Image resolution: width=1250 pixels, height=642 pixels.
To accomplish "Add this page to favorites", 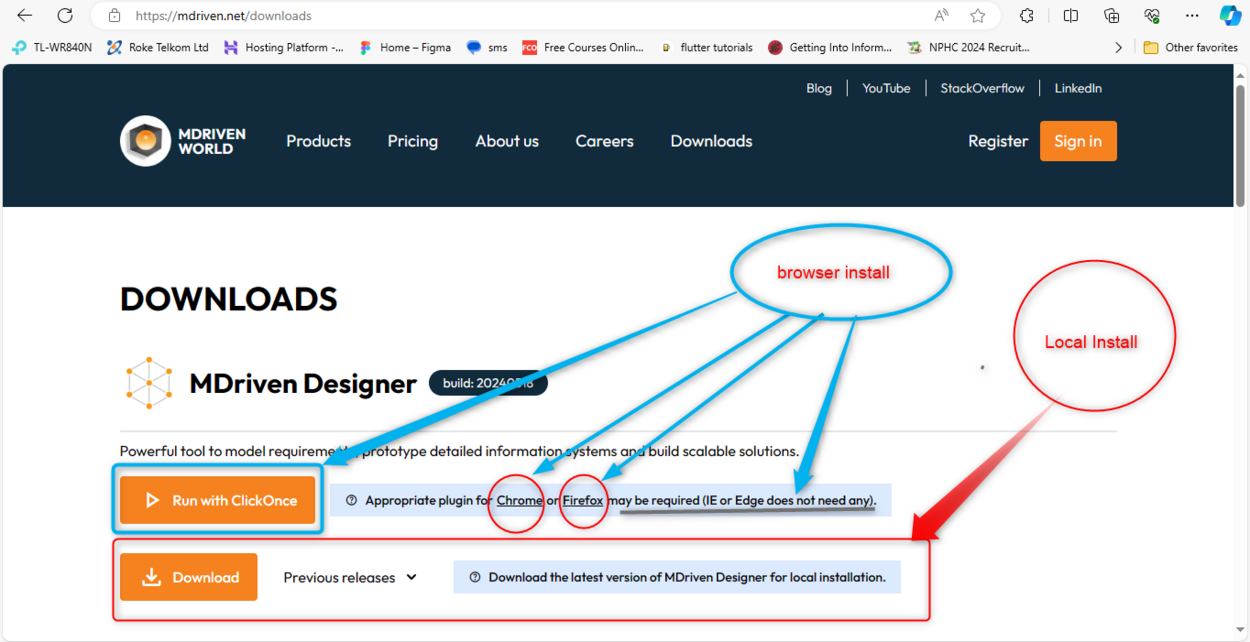I will 978,16.
